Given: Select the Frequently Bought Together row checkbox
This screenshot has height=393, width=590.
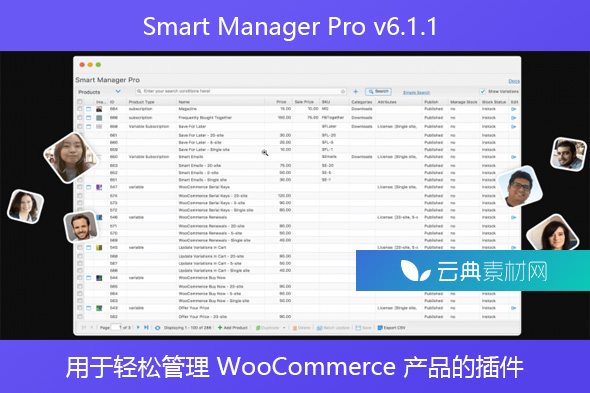Looking at the screenshot, I should pos(80,118).
